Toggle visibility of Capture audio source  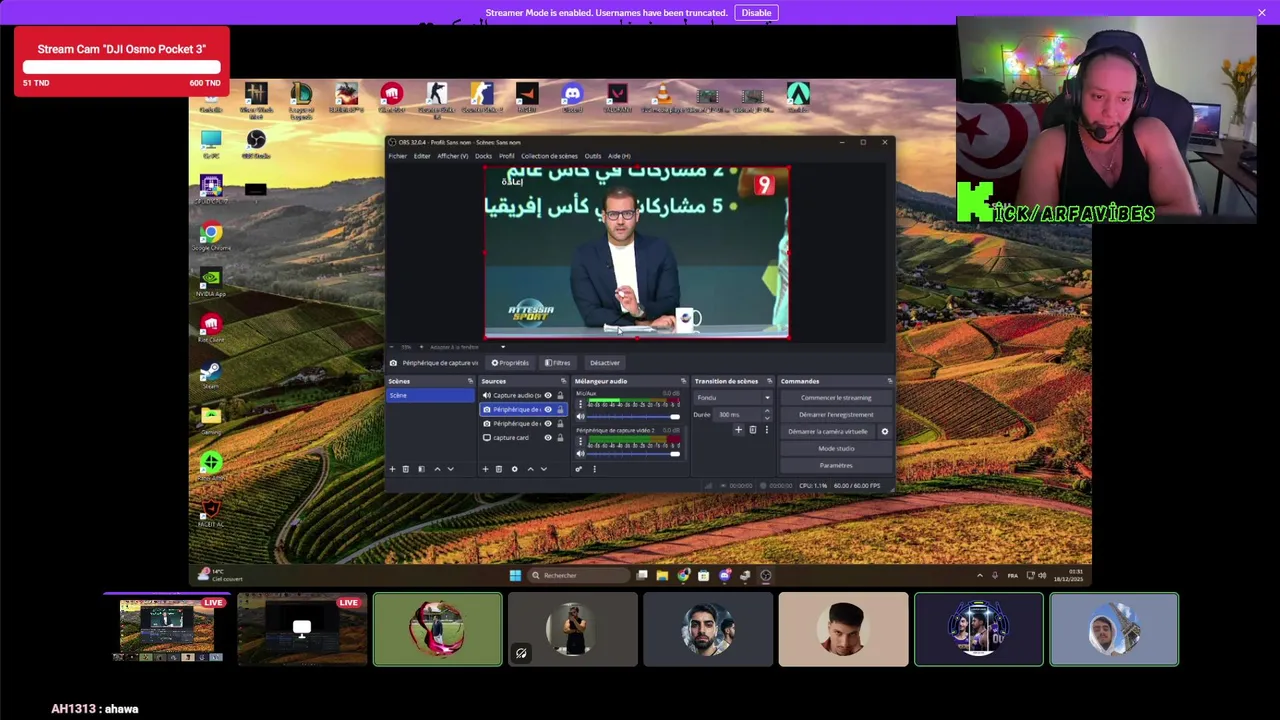pos(547,395)
